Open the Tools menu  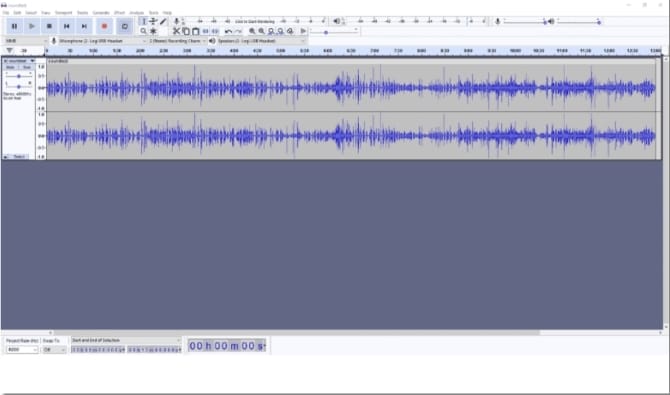click(x=153, y=13)
